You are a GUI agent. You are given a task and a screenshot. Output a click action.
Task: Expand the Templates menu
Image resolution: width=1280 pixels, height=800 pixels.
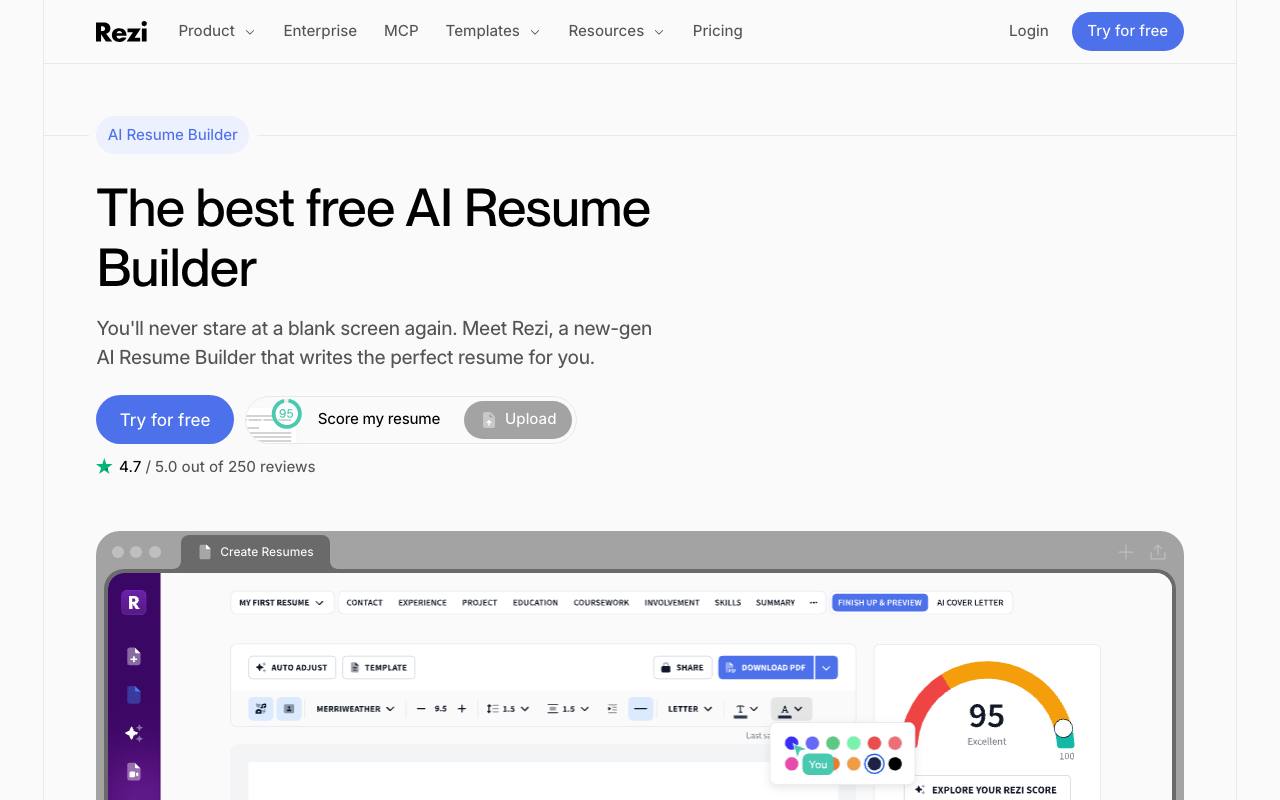tap(493, 31)
